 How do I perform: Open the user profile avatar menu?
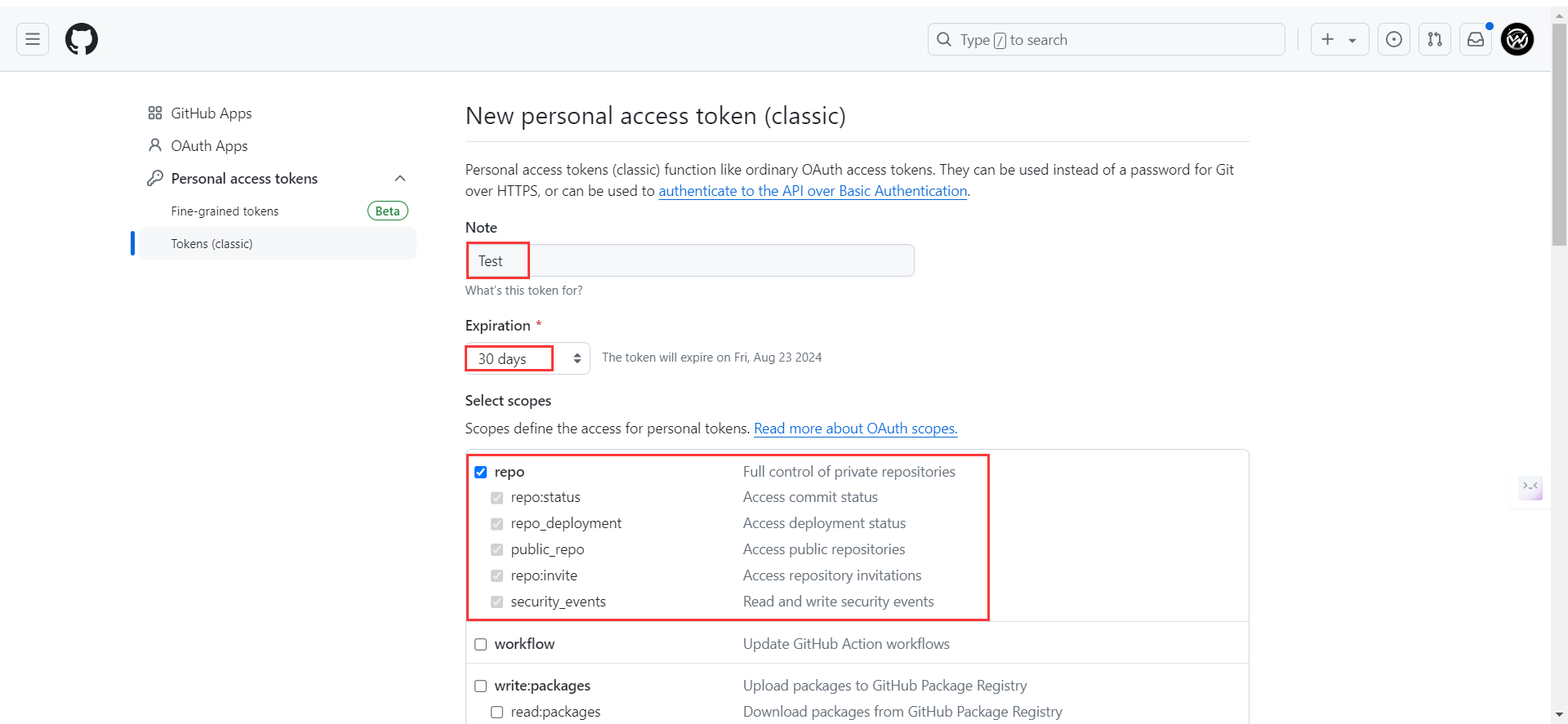[1517, 39]
